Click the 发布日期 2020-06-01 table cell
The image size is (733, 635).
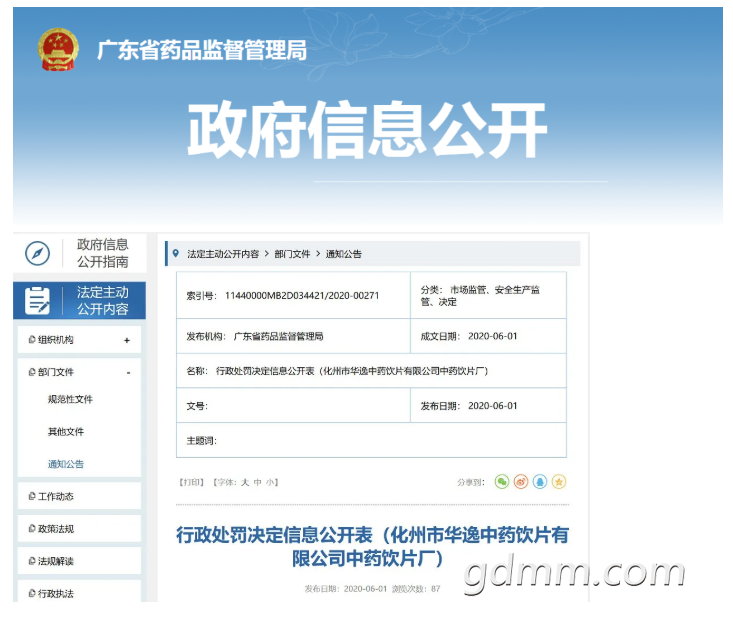click(x=488, y=405)
